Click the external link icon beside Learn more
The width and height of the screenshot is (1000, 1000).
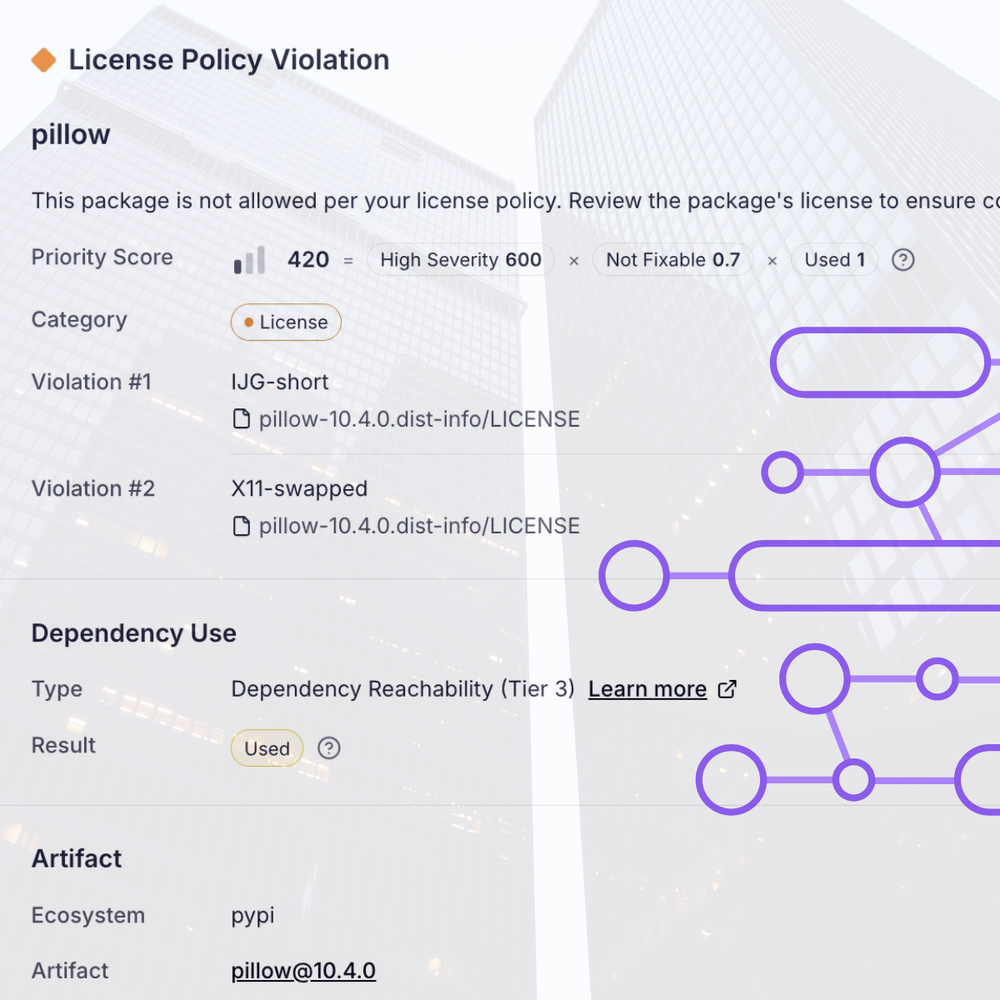[x=727, y=689]
